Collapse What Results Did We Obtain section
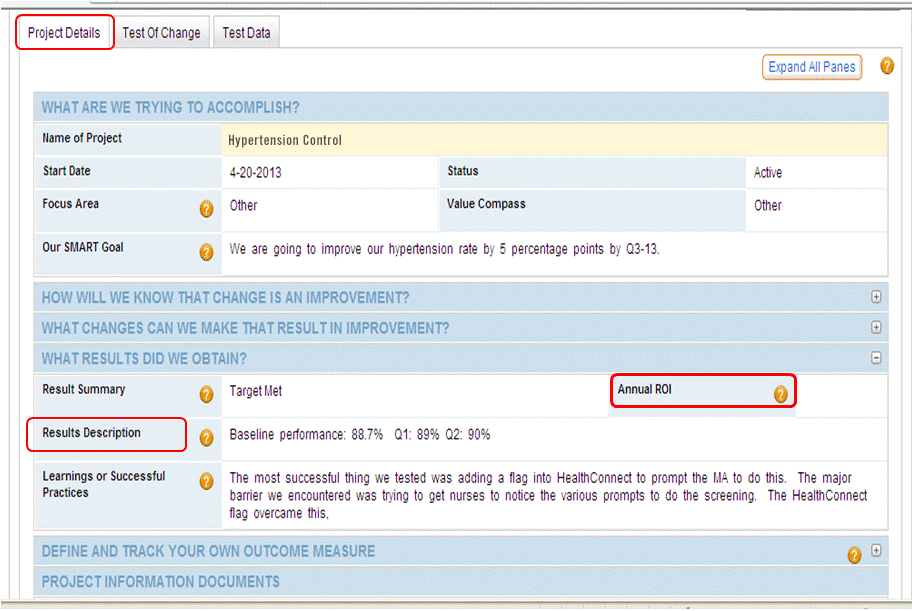 coord(876,358)
